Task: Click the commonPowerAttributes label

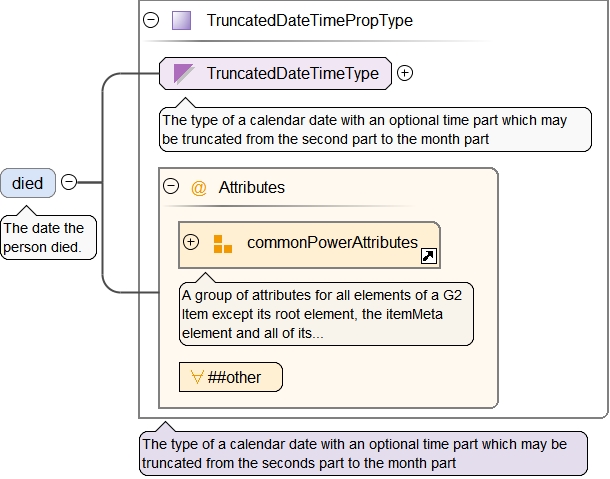Action: (332, 242)
